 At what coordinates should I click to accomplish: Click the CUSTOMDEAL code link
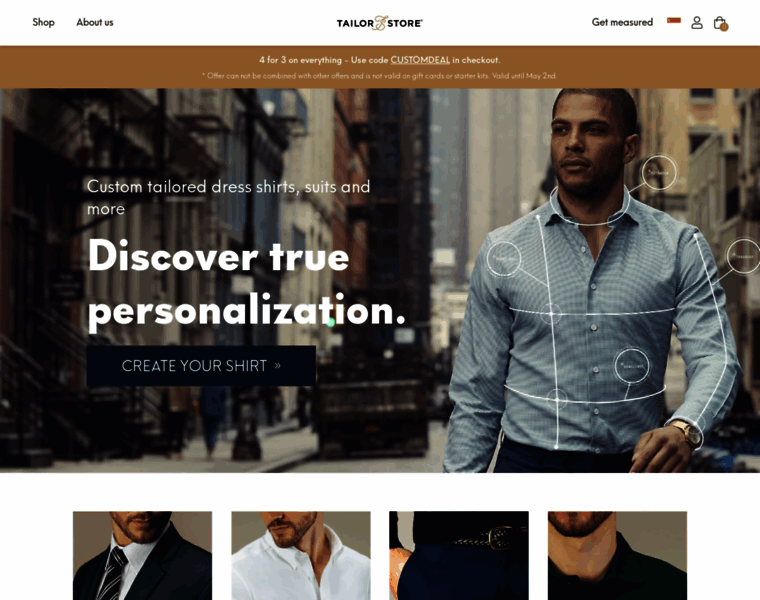click(x=420, y=60)
